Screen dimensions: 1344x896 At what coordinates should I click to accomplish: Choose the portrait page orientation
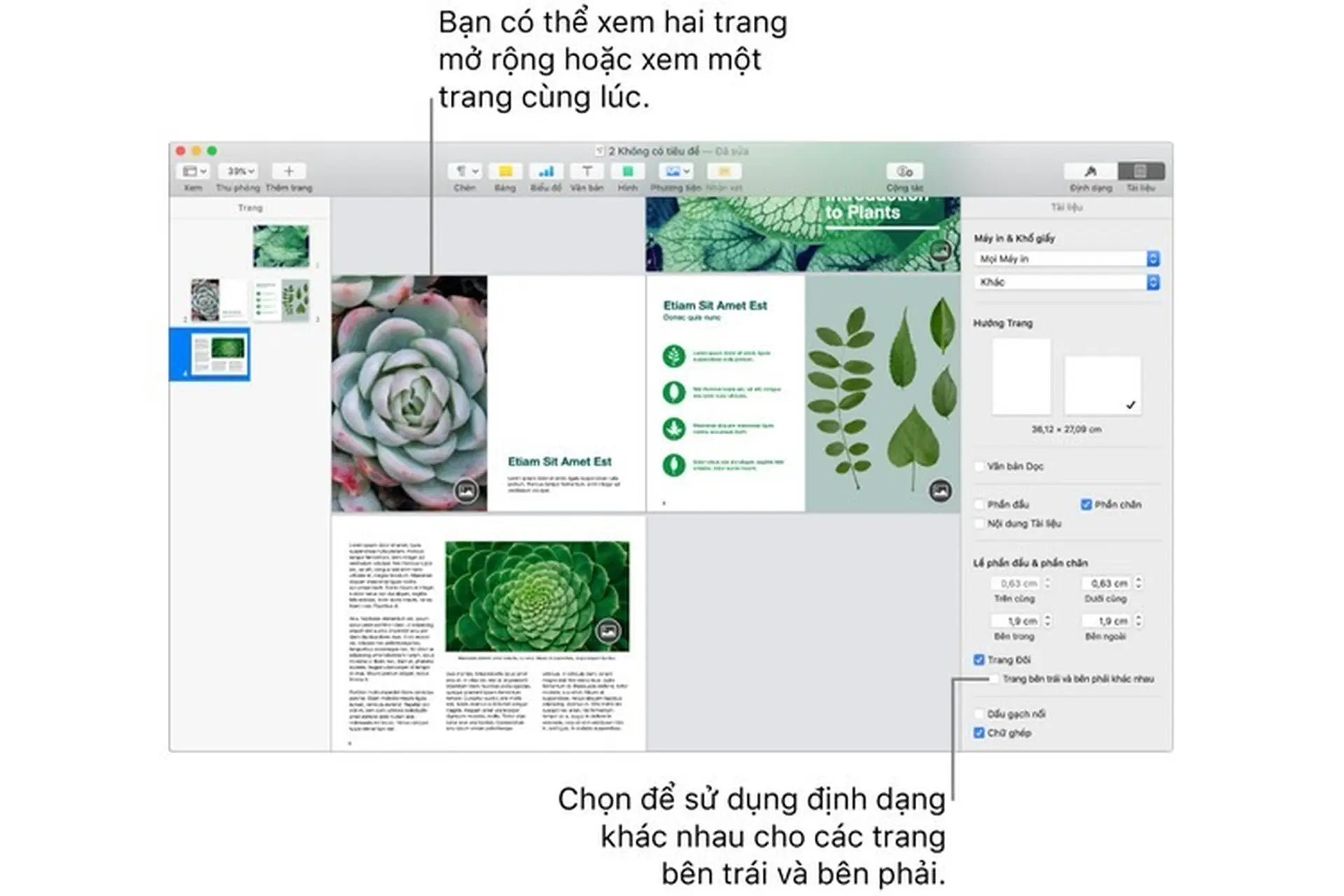[x=1021, y=377]
